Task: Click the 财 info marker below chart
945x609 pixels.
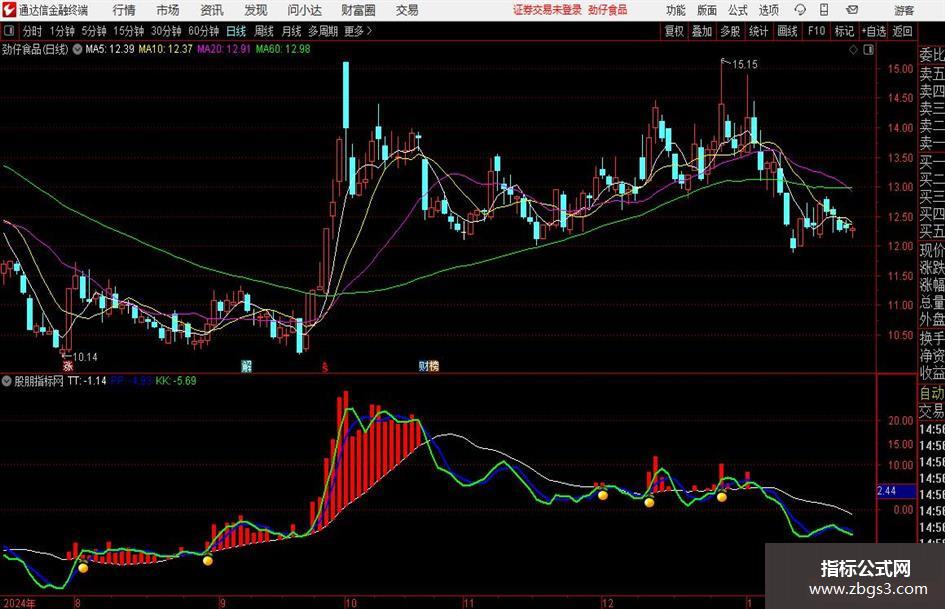Action: click(424, 366)
